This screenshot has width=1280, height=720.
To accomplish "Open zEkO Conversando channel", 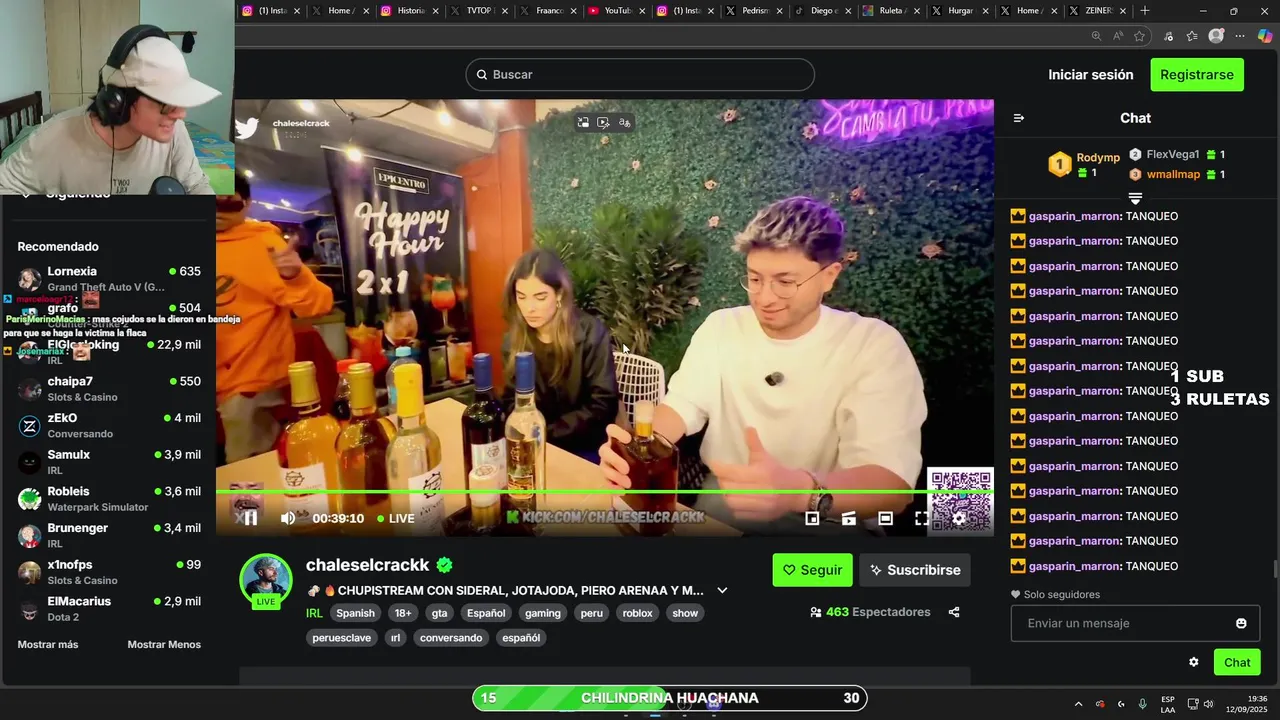I will tap(108, 425).
